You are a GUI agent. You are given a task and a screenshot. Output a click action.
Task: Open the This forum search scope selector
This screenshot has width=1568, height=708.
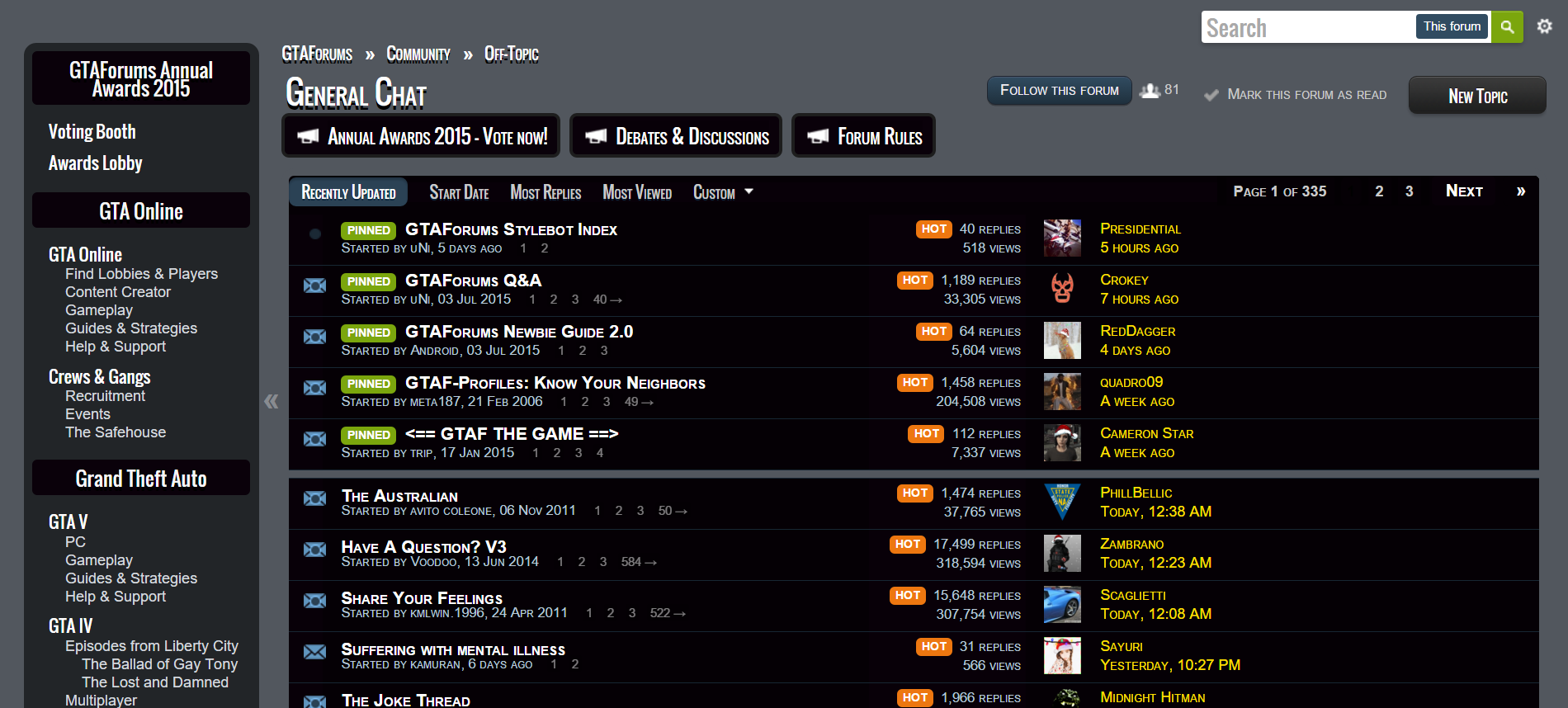click(1452, 26)
